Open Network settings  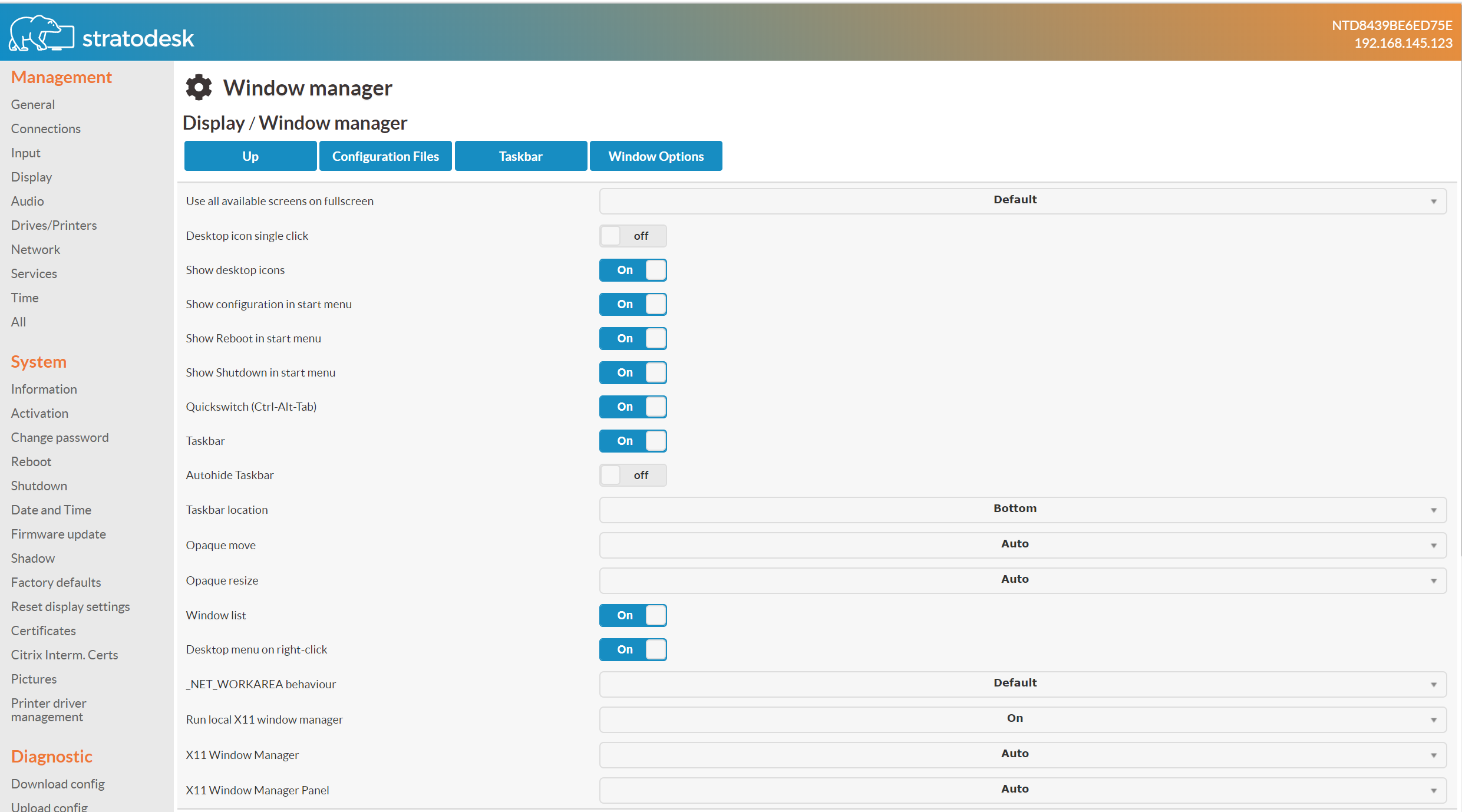[x=36, y=249]
